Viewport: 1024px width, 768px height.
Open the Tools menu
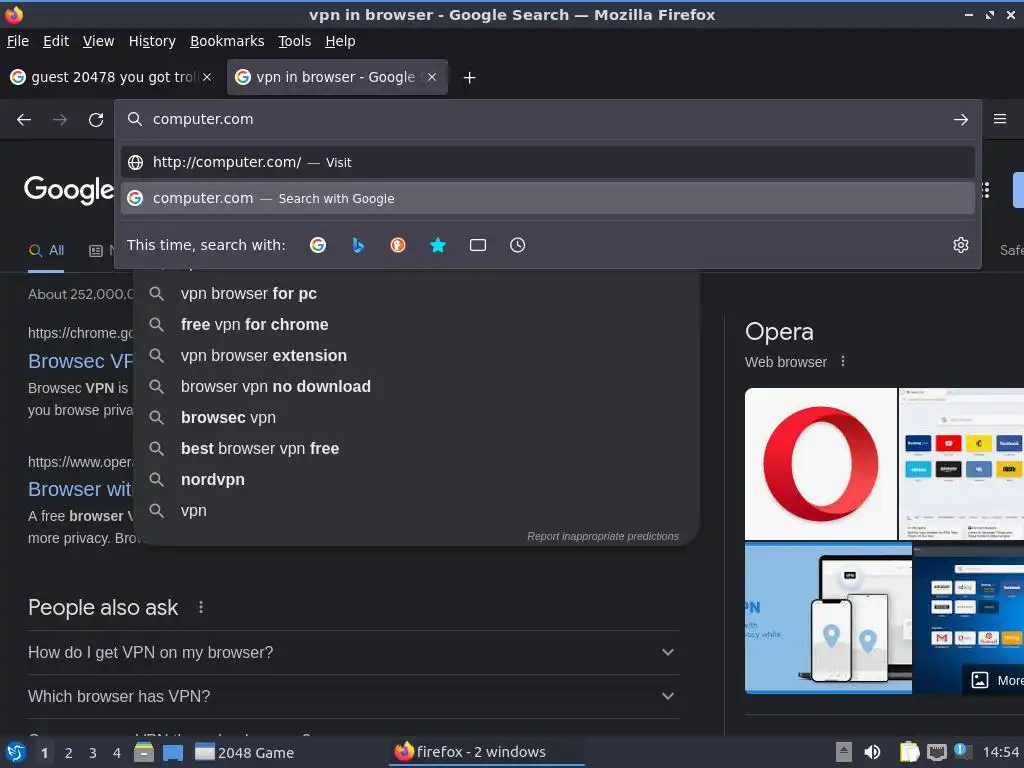point(295,41)
